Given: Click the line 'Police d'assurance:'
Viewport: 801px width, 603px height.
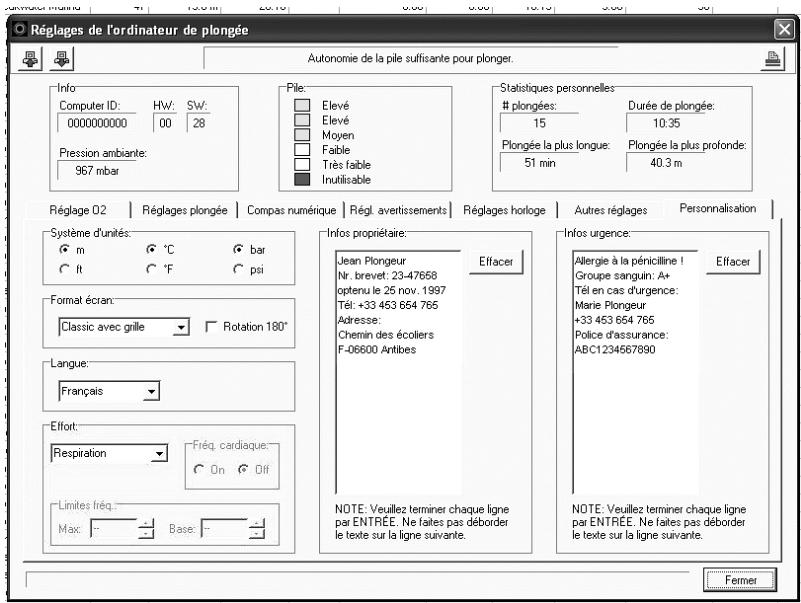Looking at the screenshot, I should (x=621, y=335).
